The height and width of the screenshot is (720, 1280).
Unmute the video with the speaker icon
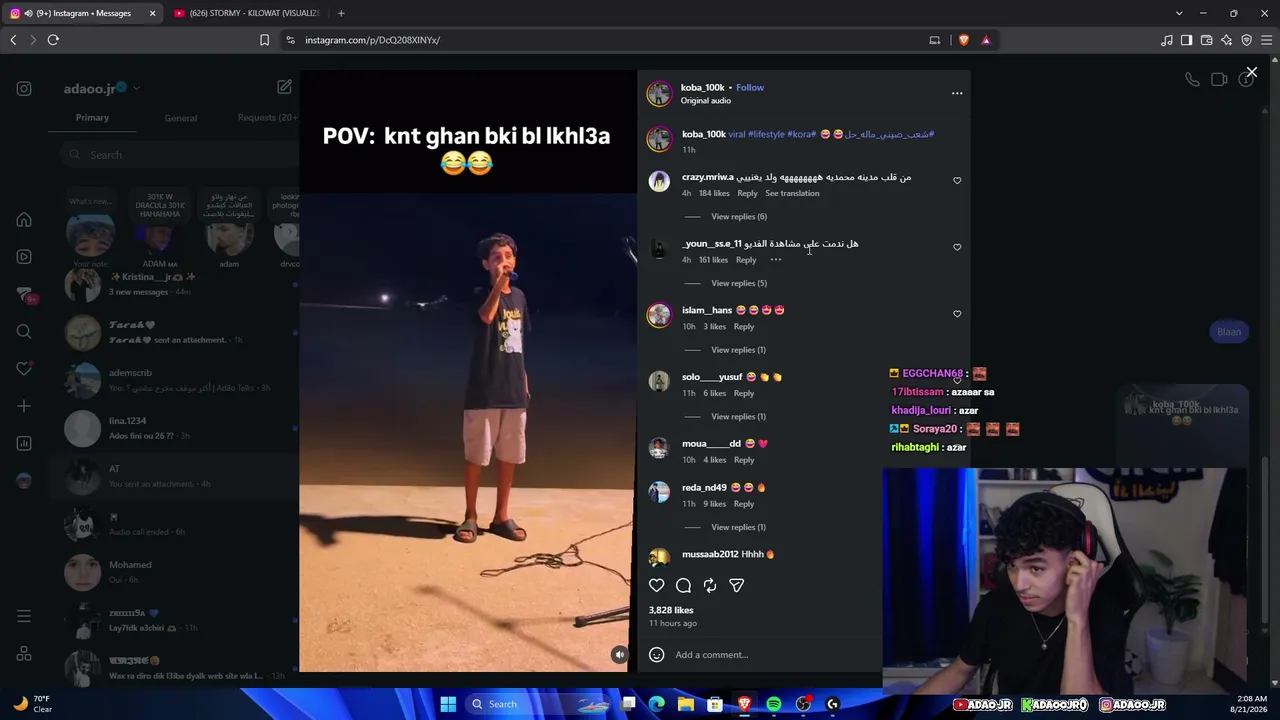(x=619, y=655)
